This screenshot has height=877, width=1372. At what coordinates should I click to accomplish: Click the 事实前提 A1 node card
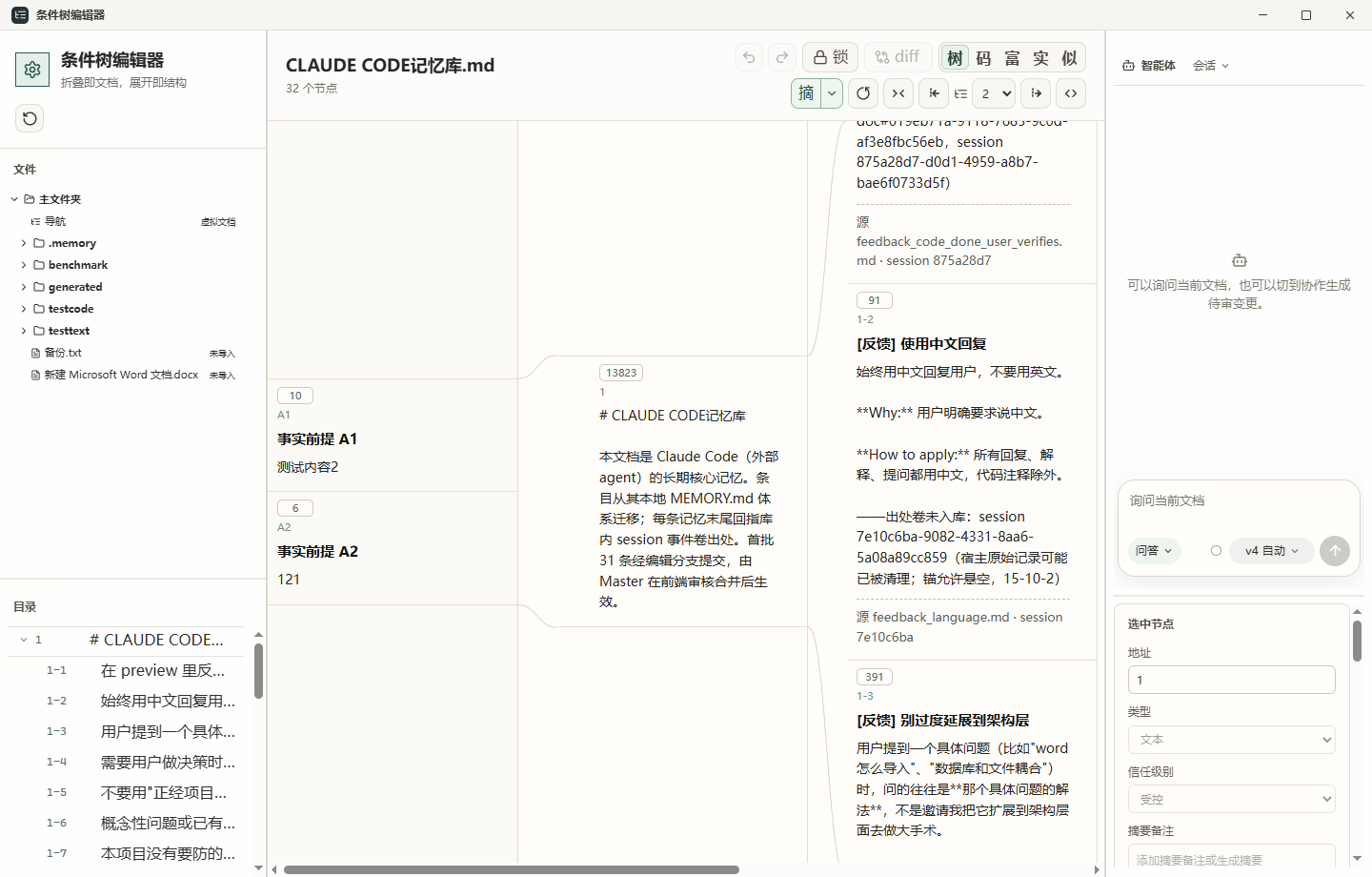(393, 435)
